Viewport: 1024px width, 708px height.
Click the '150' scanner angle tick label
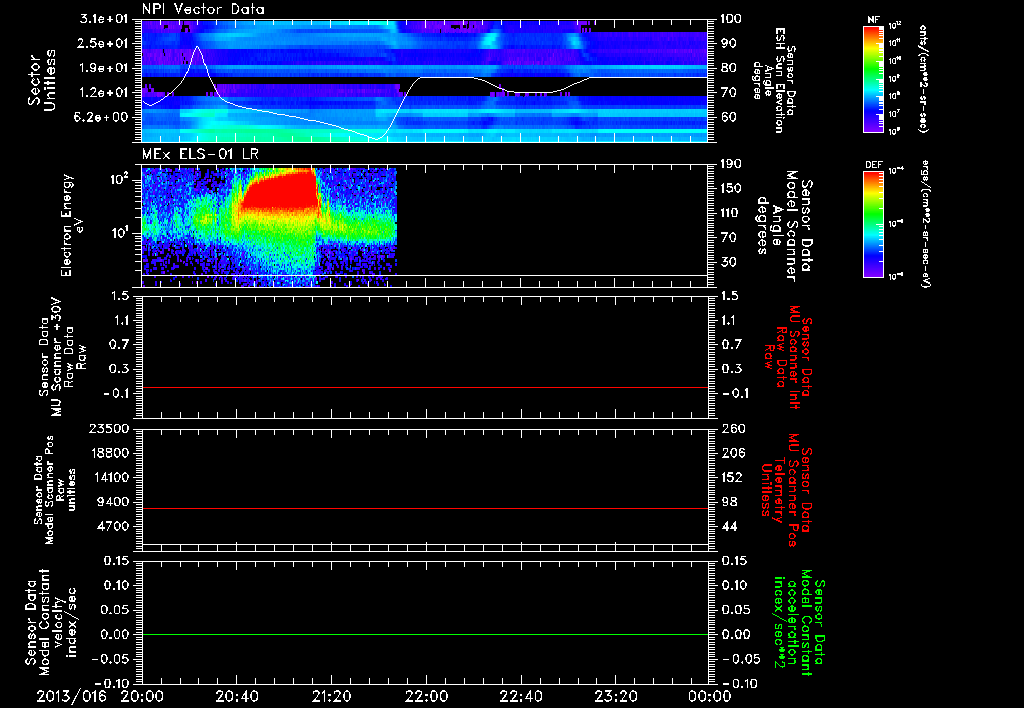click(733, 188)
